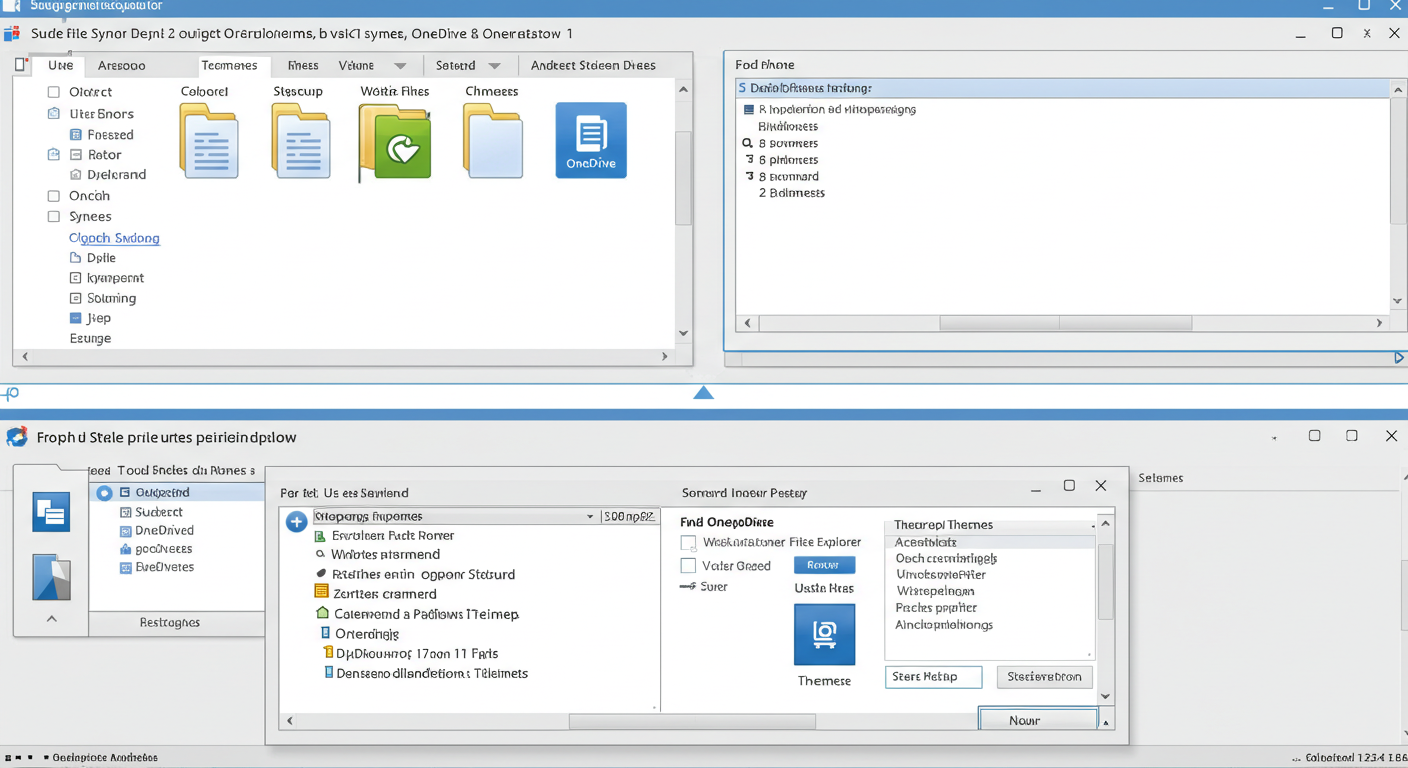This screenshot has width=1408, height=768.
Task: Open the Saterd column dropdown
Action: coord(497,64)
